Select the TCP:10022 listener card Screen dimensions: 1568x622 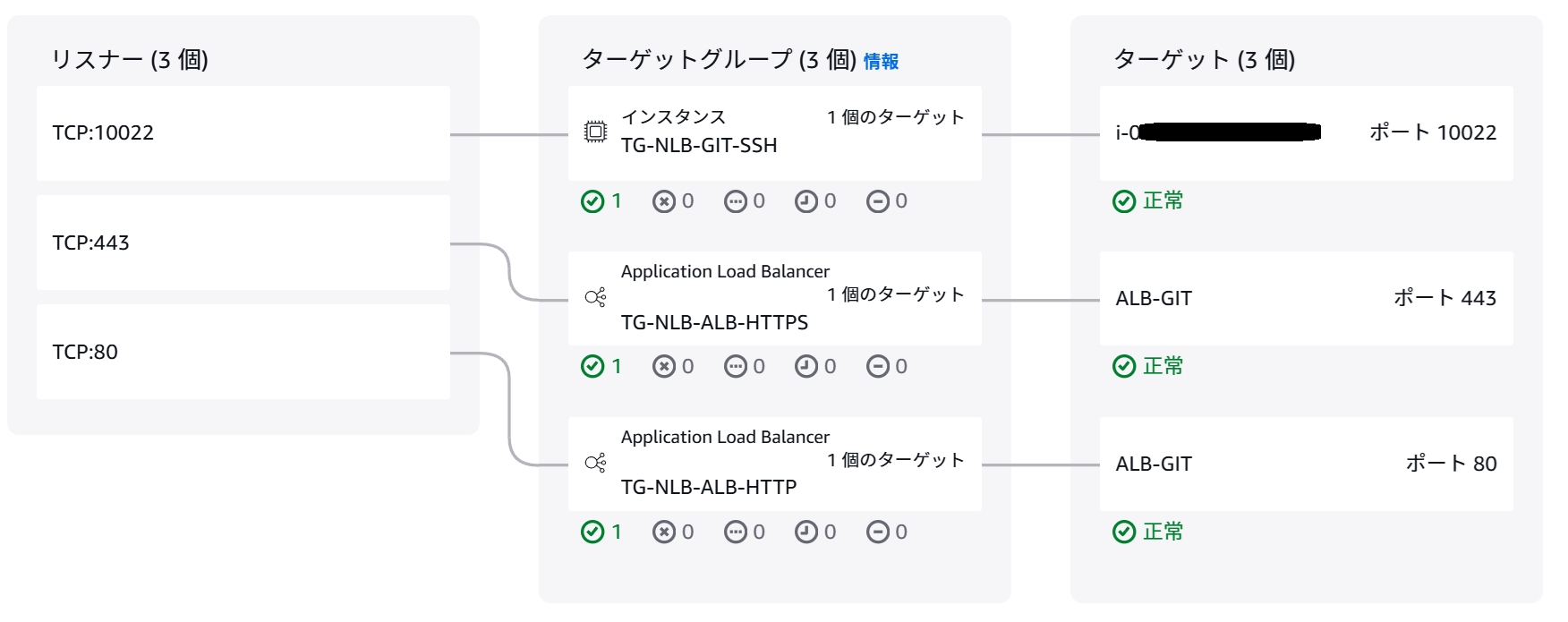[243, 133]
